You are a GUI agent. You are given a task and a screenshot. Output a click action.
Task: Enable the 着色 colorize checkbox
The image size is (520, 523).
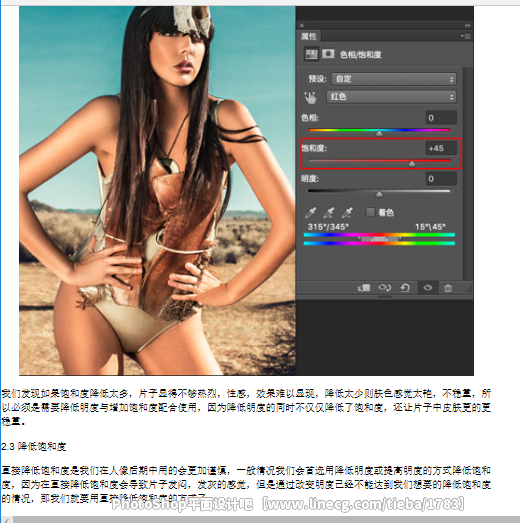pos(370,212)
